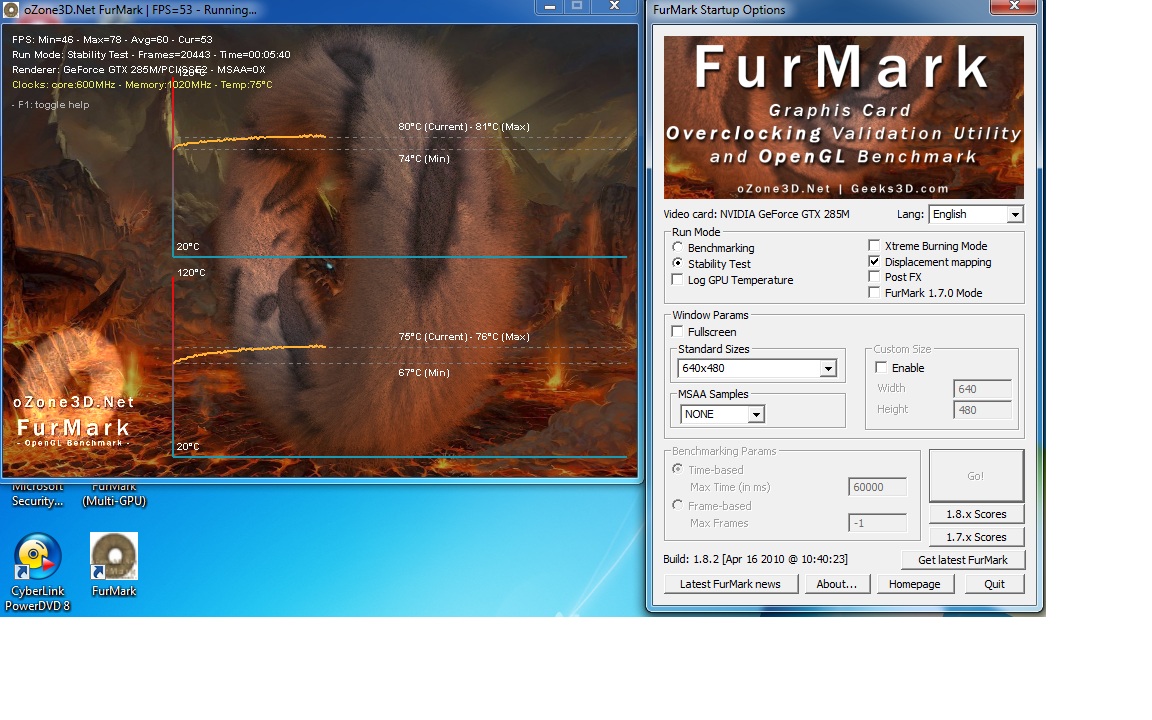Click the Clocks core/memory/temp line
The width and height of the screenshot is (1152, 720).
(142, 84)
